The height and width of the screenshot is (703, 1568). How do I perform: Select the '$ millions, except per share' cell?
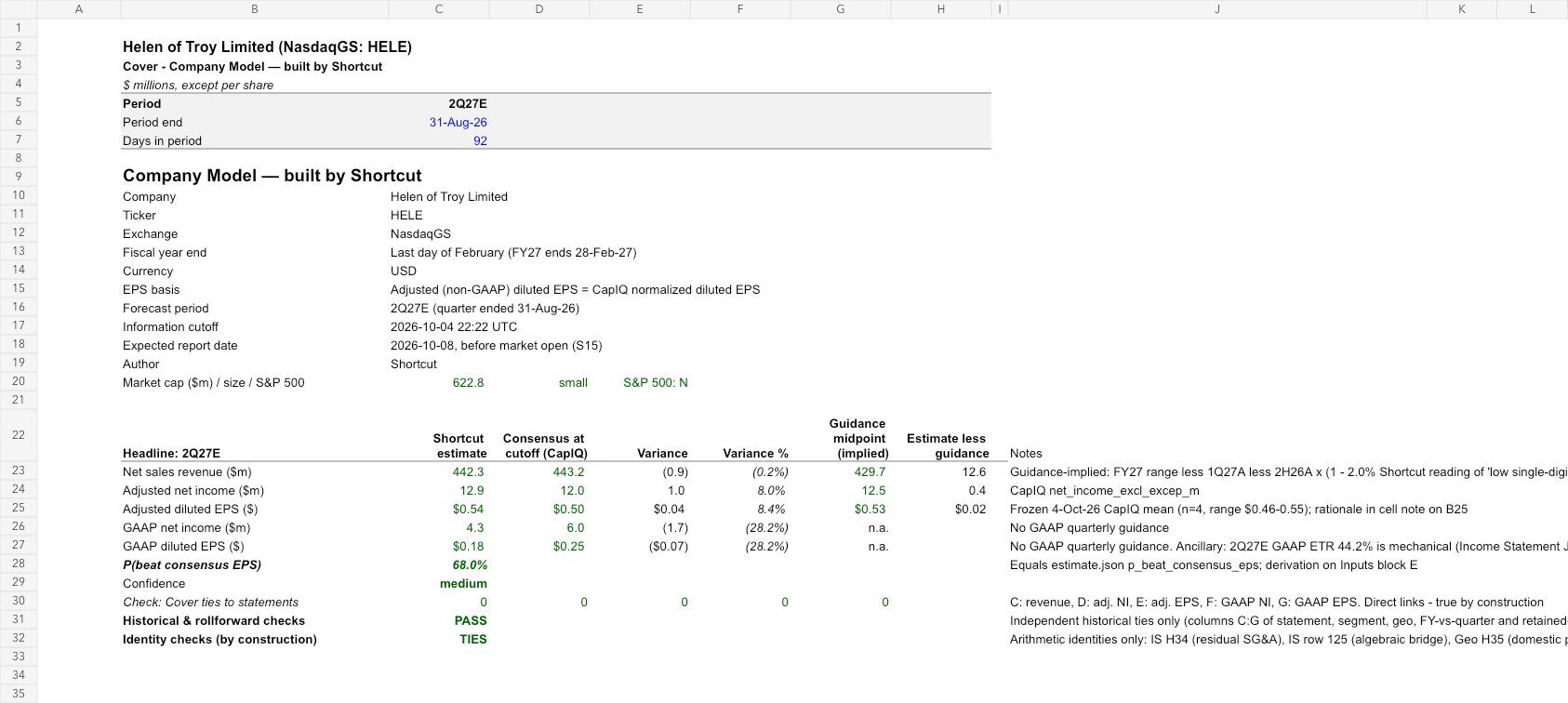click(198, 85)
